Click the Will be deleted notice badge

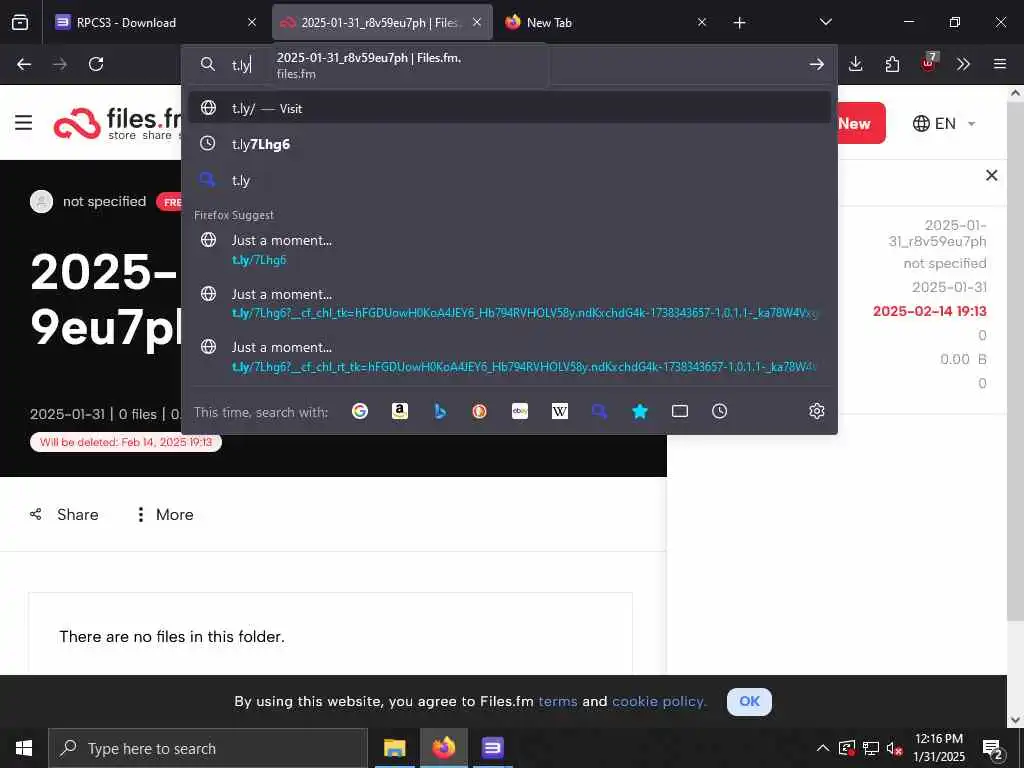click(x=126, y=442)
